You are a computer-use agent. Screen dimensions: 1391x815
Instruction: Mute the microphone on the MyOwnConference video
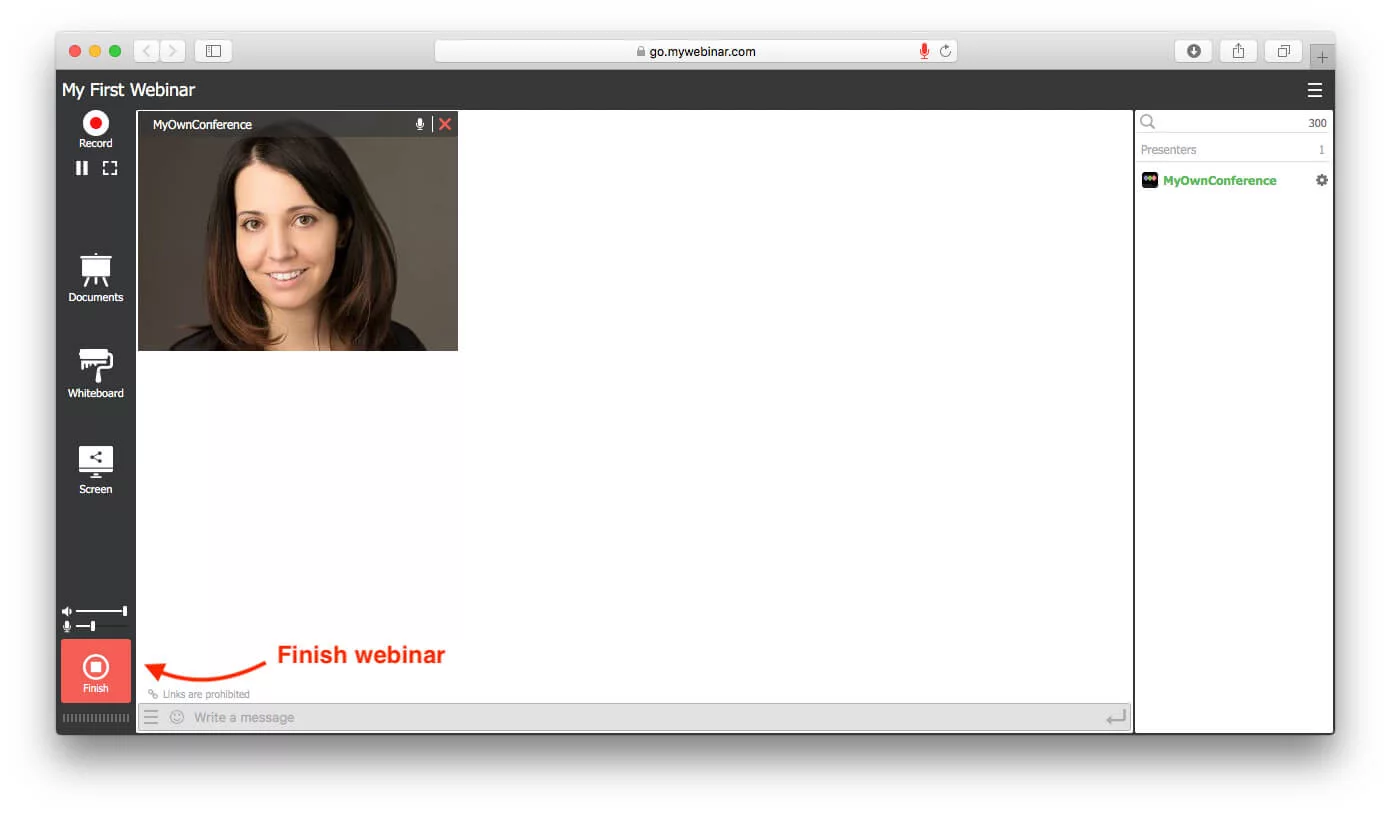coord(420,124)
